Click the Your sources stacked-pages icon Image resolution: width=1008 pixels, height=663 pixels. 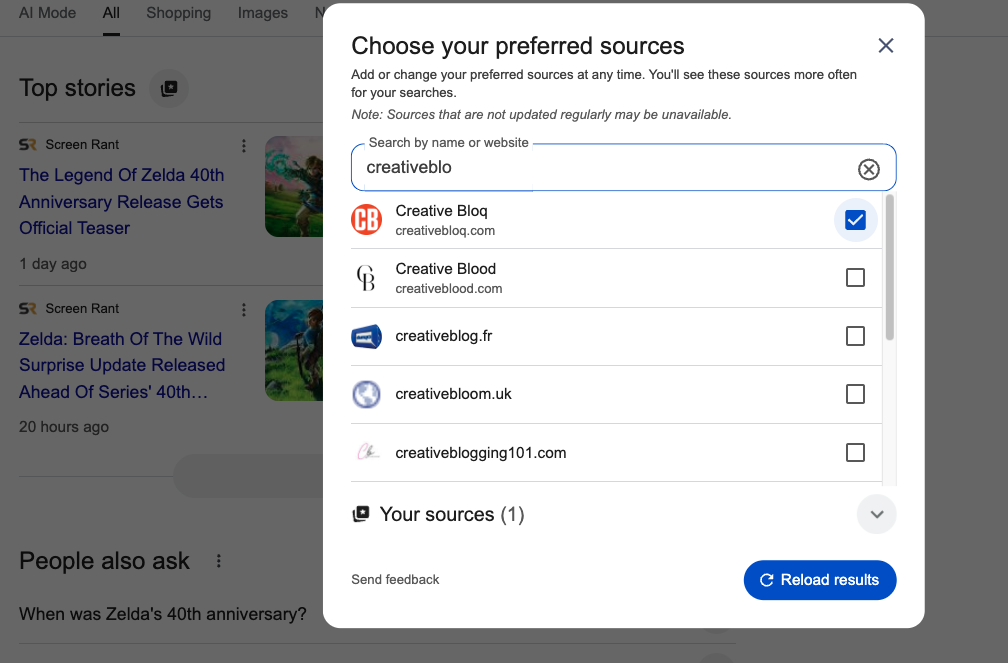click(360, 513)
